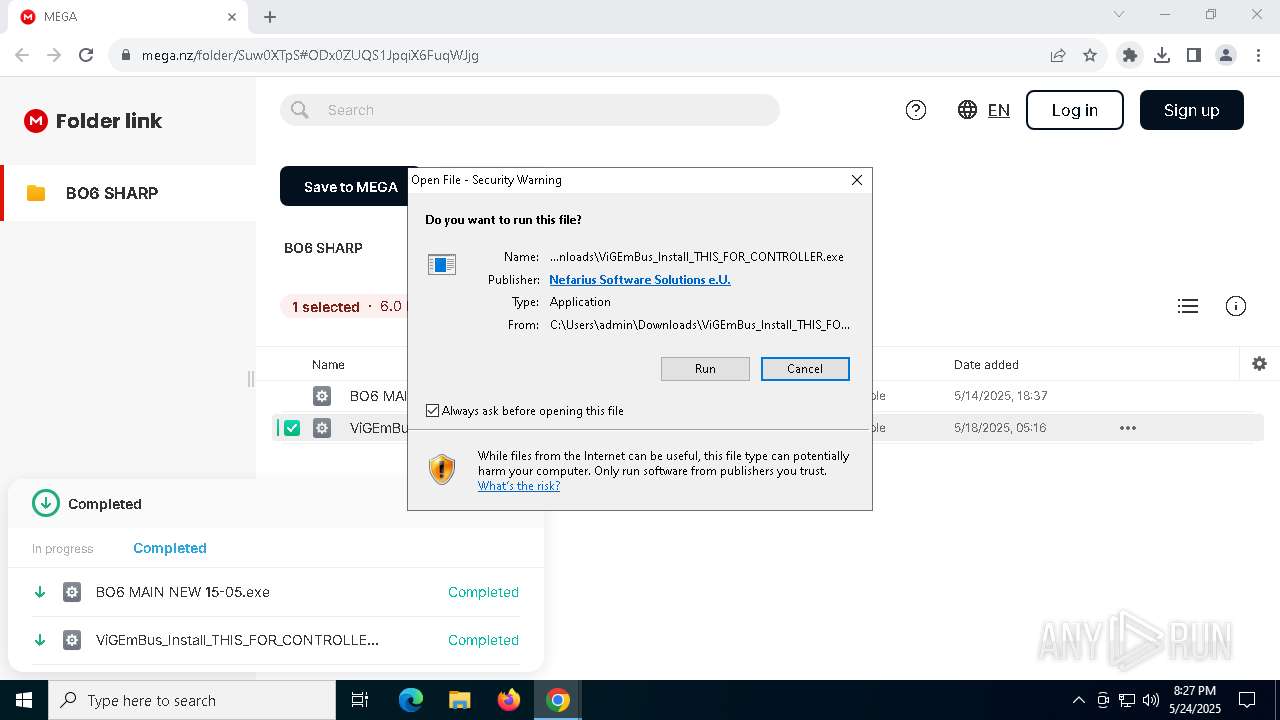
Task: Click Run in the Security Warning dialog
Action: tap(705, 369)
